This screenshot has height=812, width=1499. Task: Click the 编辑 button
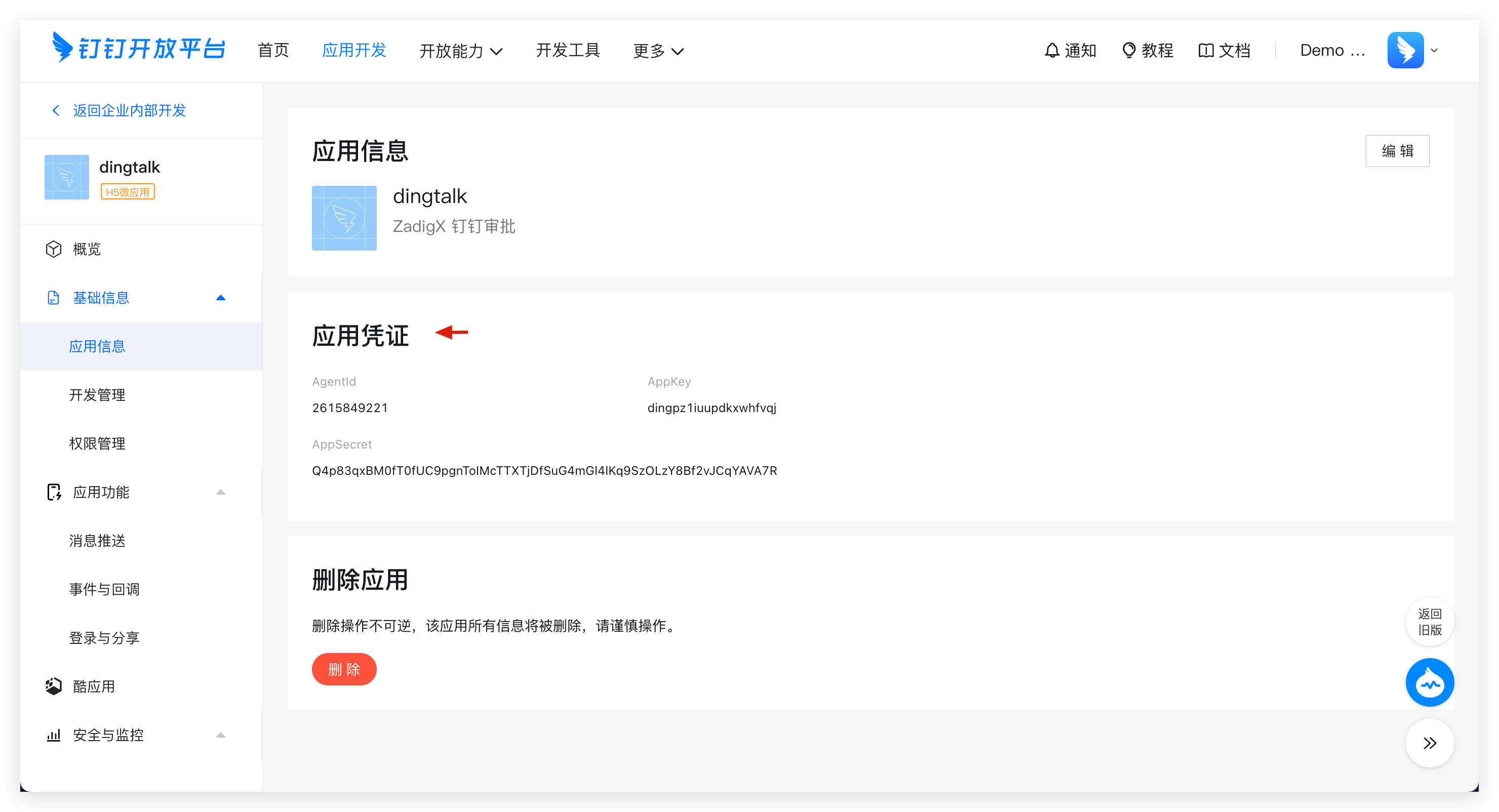(1397, 150)
